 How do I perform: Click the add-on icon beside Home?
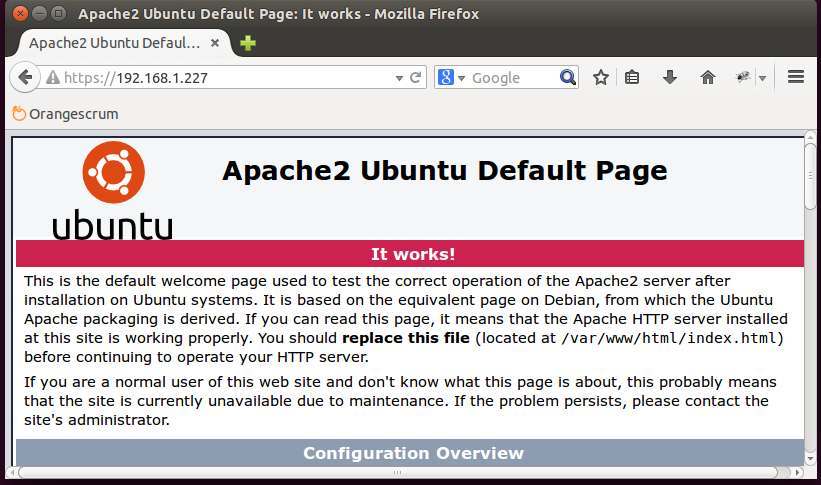742,78
